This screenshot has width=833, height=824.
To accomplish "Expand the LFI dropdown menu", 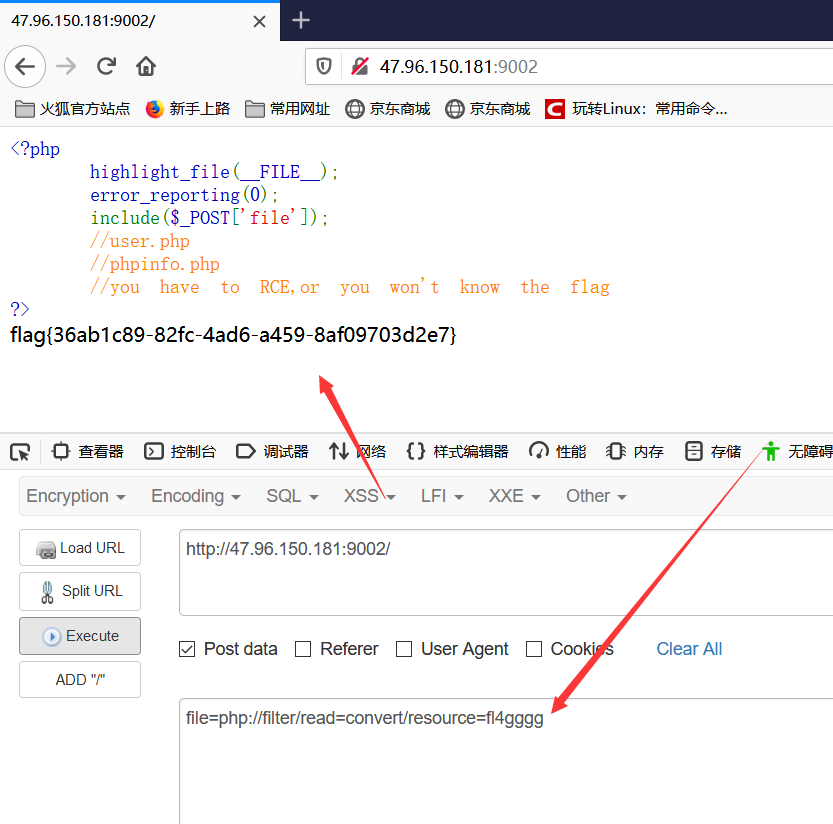I will (442, 496).
